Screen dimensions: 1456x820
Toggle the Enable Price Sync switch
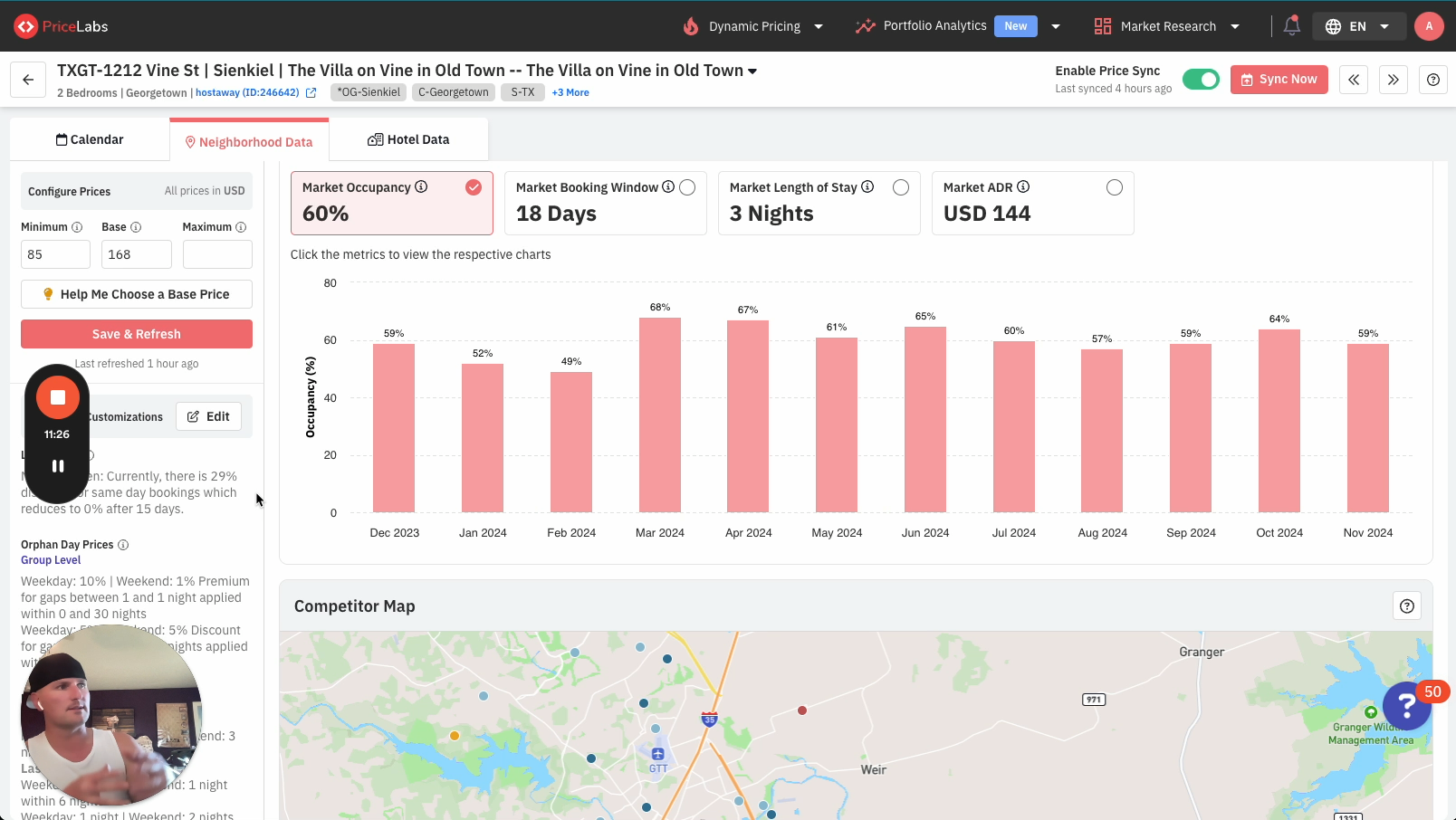coord(1201,80)
